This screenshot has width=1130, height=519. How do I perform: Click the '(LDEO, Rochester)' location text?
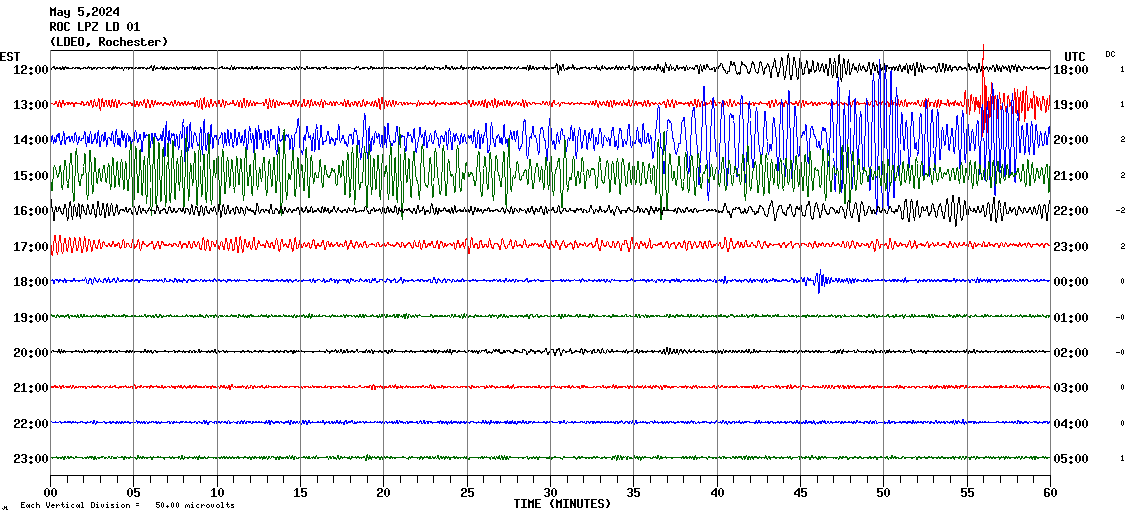[x=108, y=42]
